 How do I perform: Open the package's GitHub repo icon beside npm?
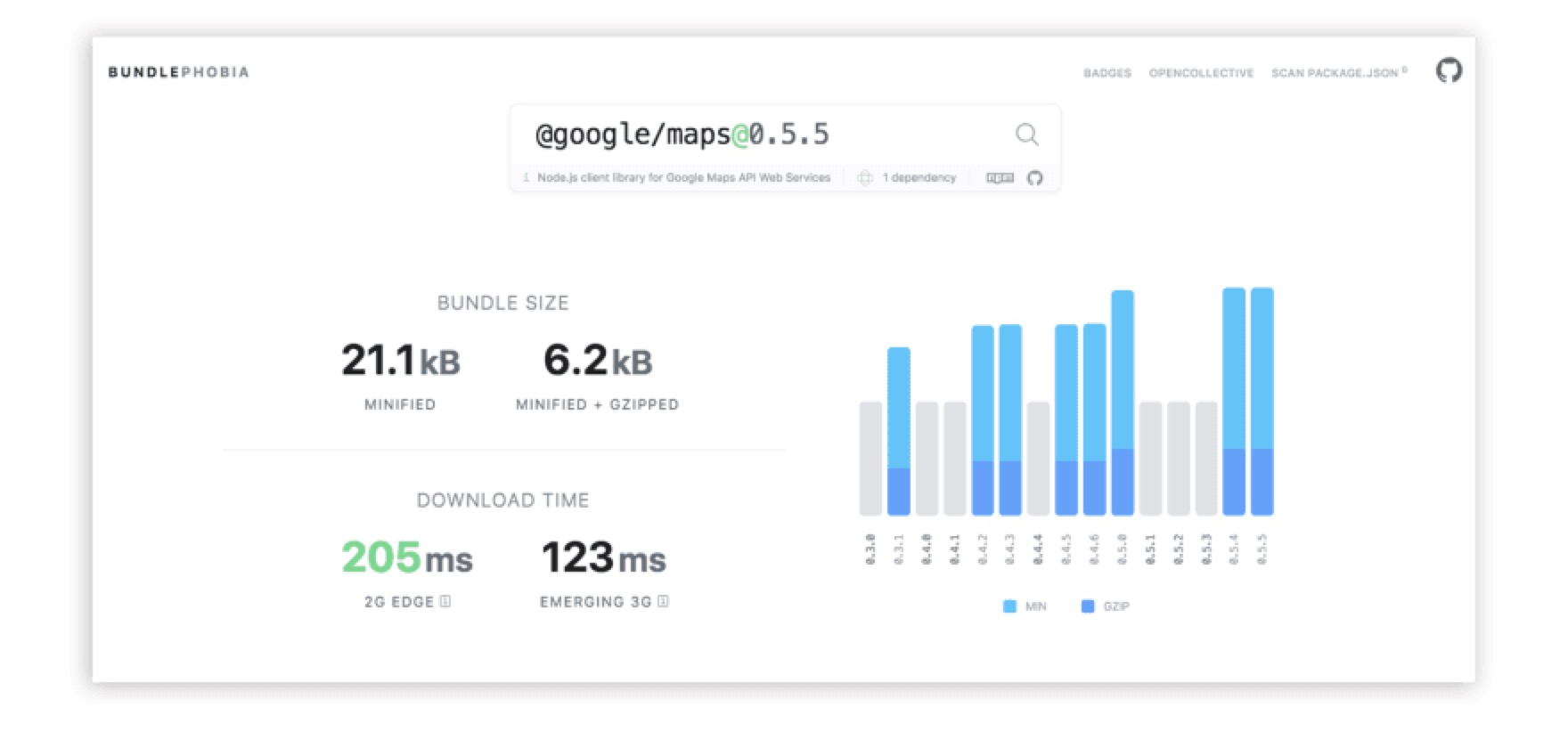coord(1034,178)
